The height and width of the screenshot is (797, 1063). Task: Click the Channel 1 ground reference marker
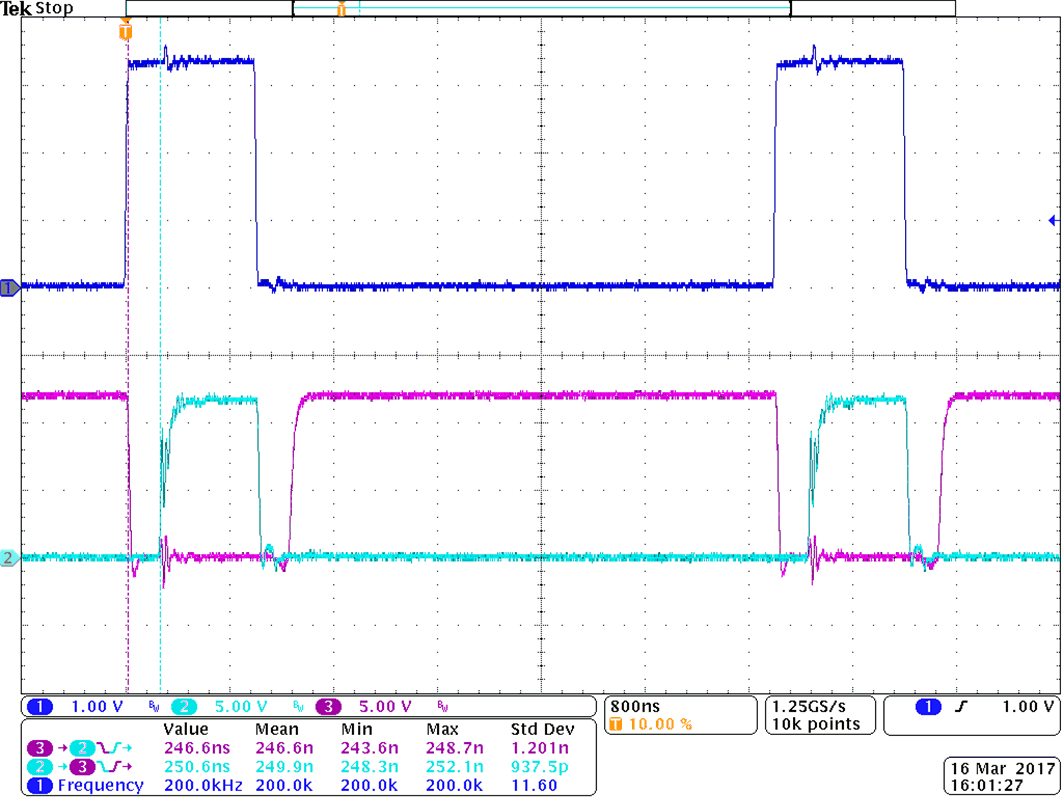[8, 287]
